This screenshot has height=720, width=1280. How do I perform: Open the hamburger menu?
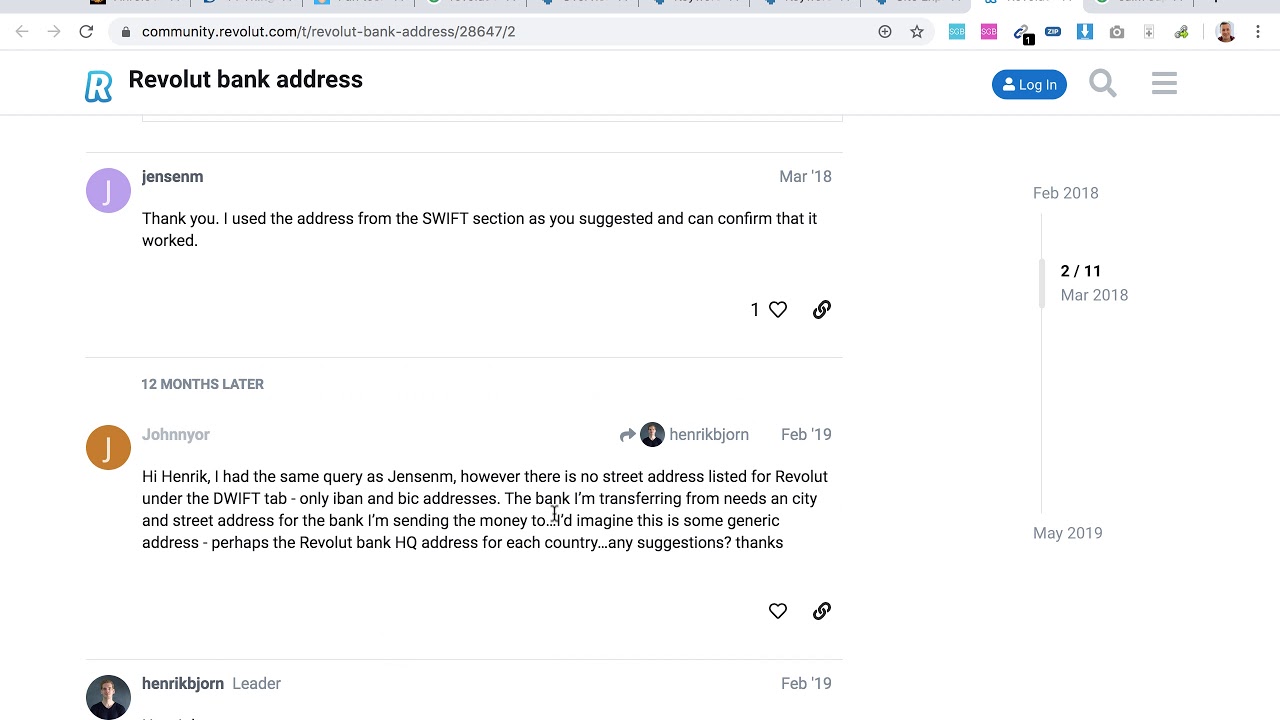(1164, 84)
